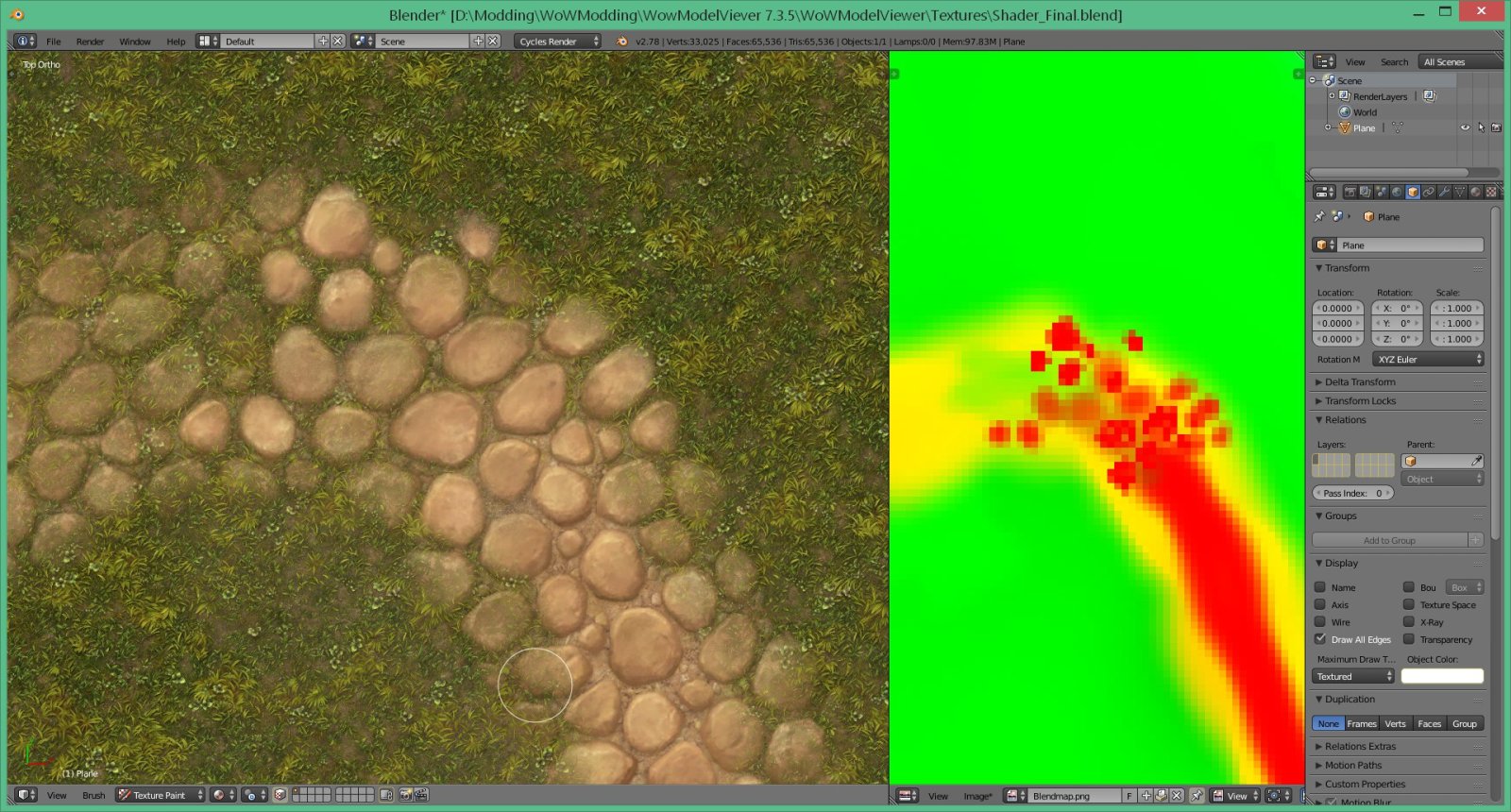Screen dimensions: 1511x812
Task: Open Texture properties checker icon
Action: coord(1491,192)
